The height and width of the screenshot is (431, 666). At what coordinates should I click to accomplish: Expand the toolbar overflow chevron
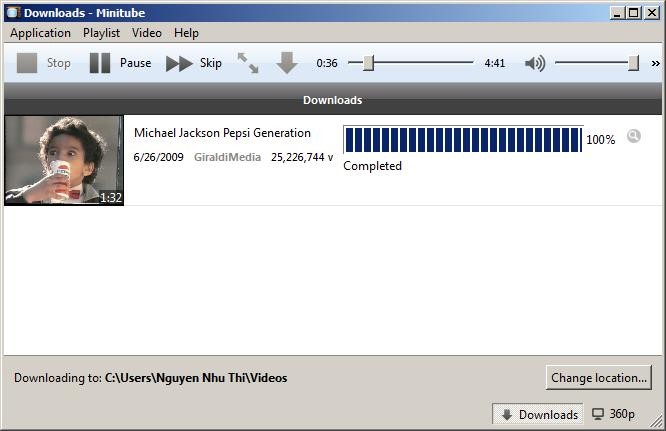pos(655,63)
